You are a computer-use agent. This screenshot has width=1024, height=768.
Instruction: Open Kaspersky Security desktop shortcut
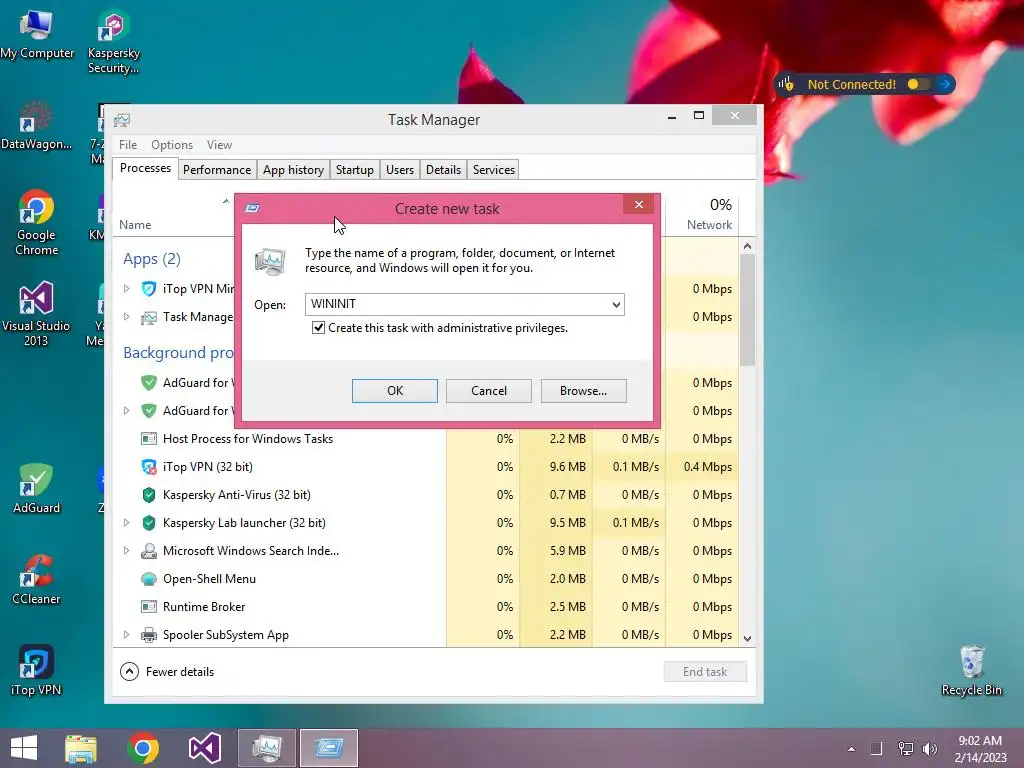[x=114, y=42]
